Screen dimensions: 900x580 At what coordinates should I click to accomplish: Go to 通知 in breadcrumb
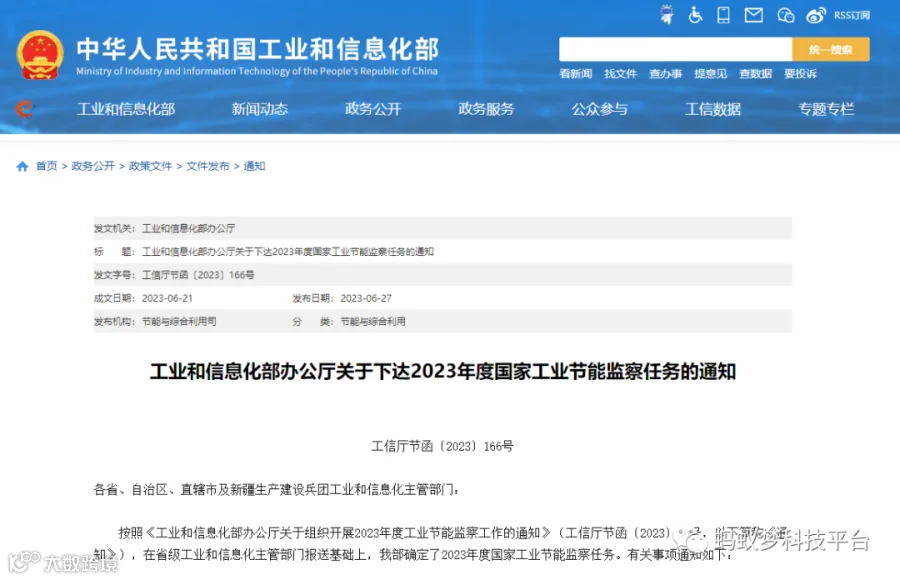254,167
